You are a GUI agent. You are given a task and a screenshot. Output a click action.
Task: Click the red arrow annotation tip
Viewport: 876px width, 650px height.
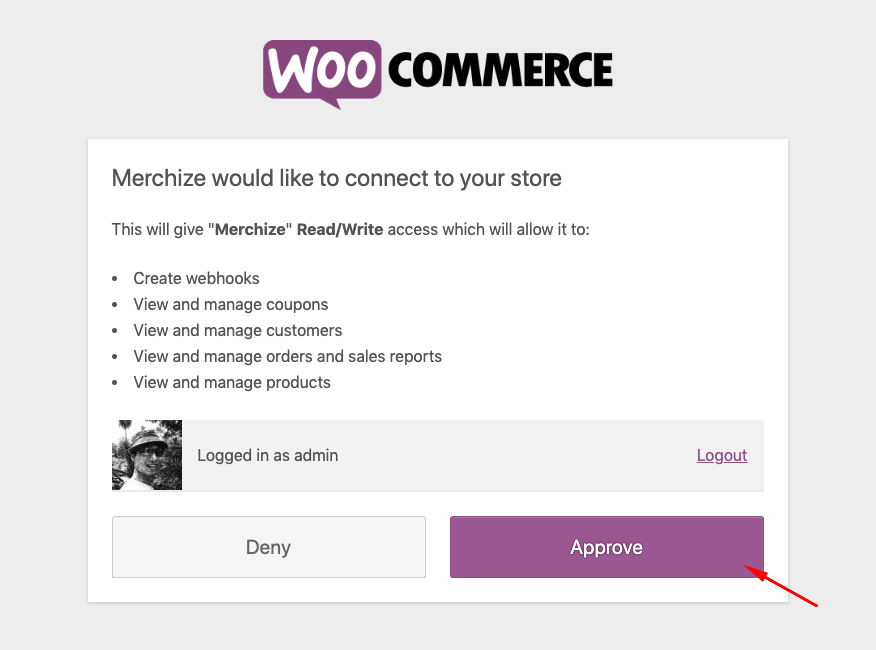pyautogui.click(x=747, y=567)
